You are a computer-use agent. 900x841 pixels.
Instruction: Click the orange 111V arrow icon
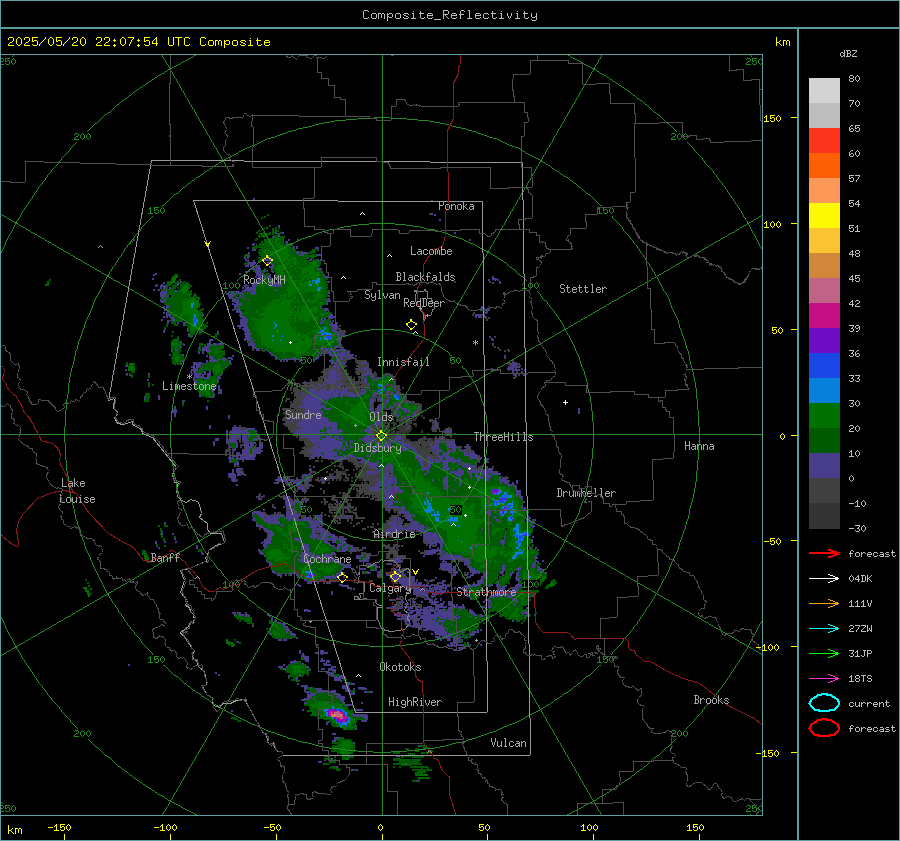(824, 603)
